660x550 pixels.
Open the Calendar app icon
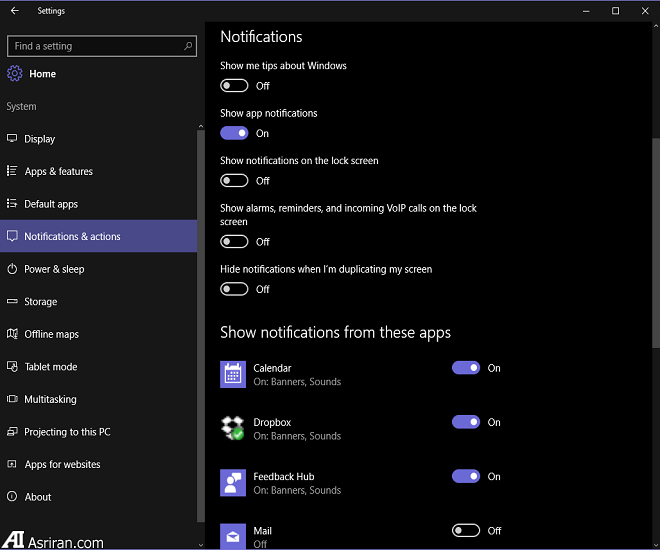233,374
